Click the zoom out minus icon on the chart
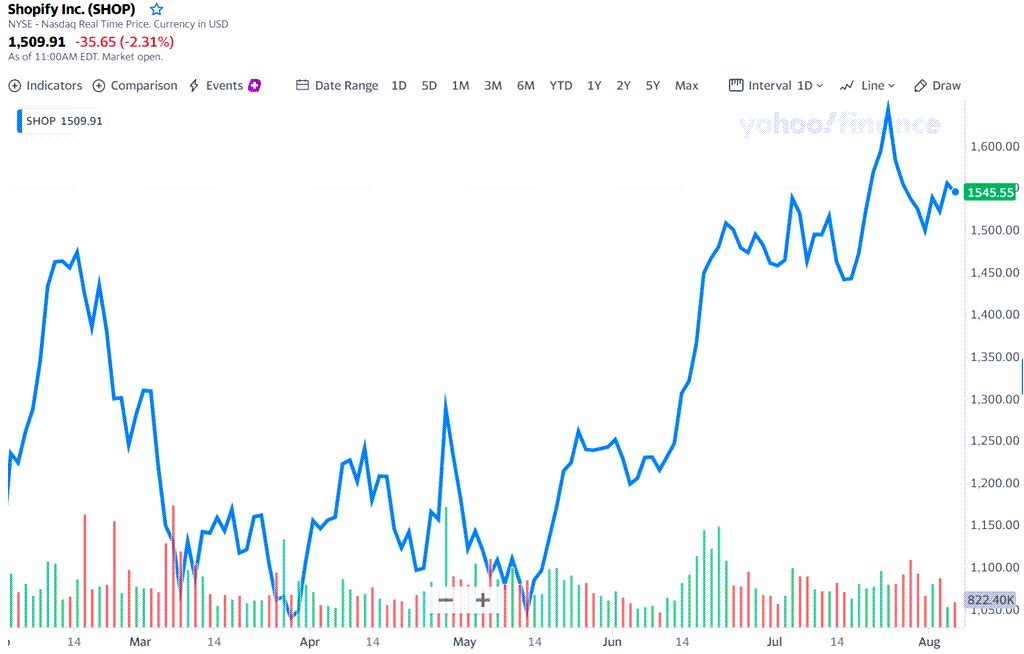 click(x=445, y=599)
